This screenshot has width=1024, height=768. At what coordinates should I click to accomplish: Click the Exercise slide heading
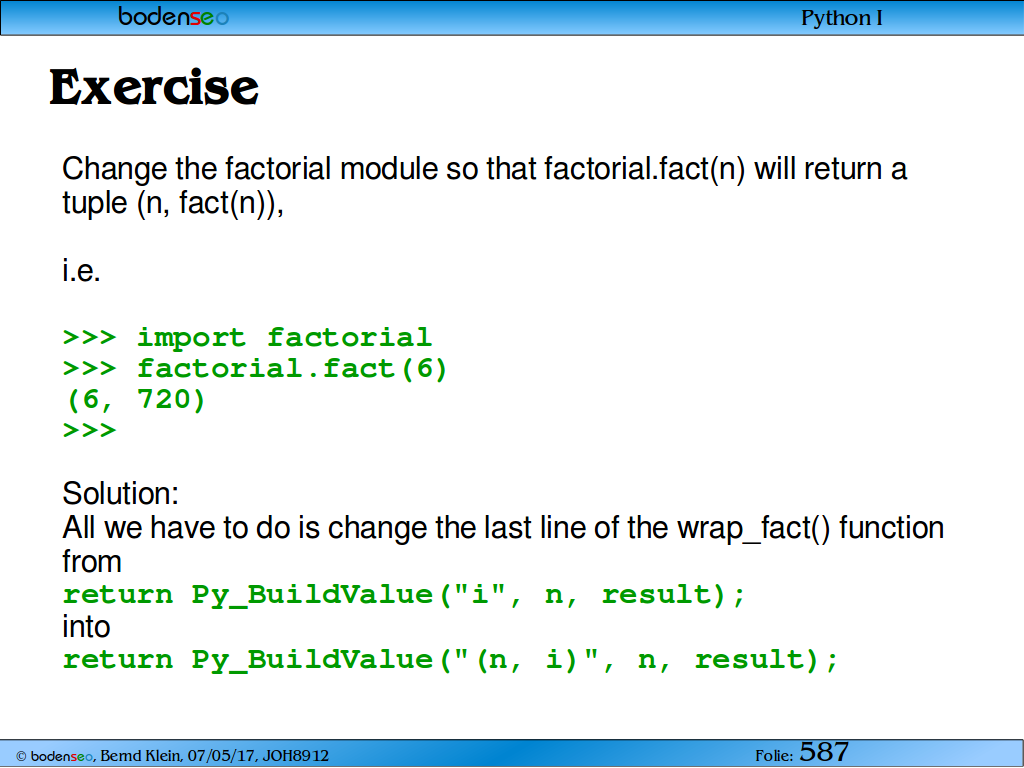coord(154,88)
